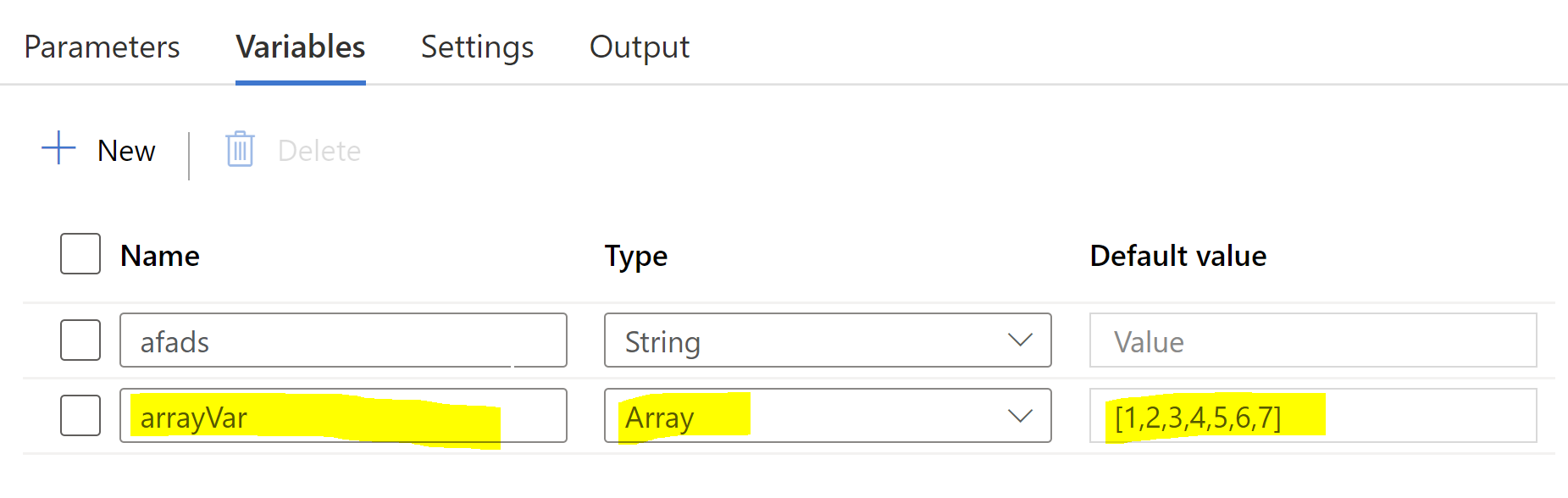Image resolution: width=1568 pixels, height=498 pixels.
Task: Click the [1,2,3,4,5,6,7] default value field
Action: (x=1313, y=416)
